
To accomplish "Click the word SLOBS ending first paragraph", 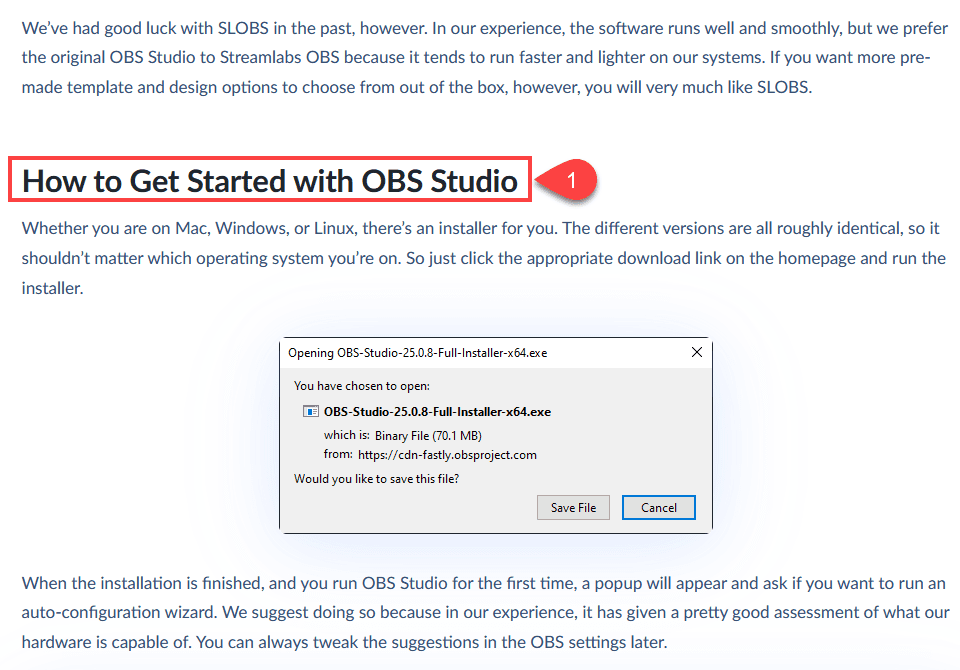I will 784,88.
